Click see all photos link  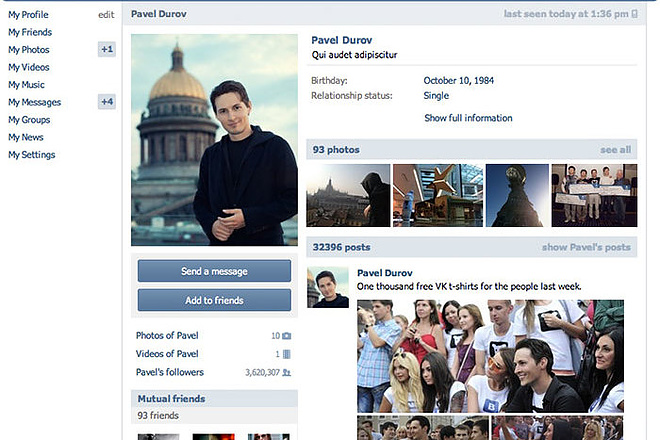(615, 149)
